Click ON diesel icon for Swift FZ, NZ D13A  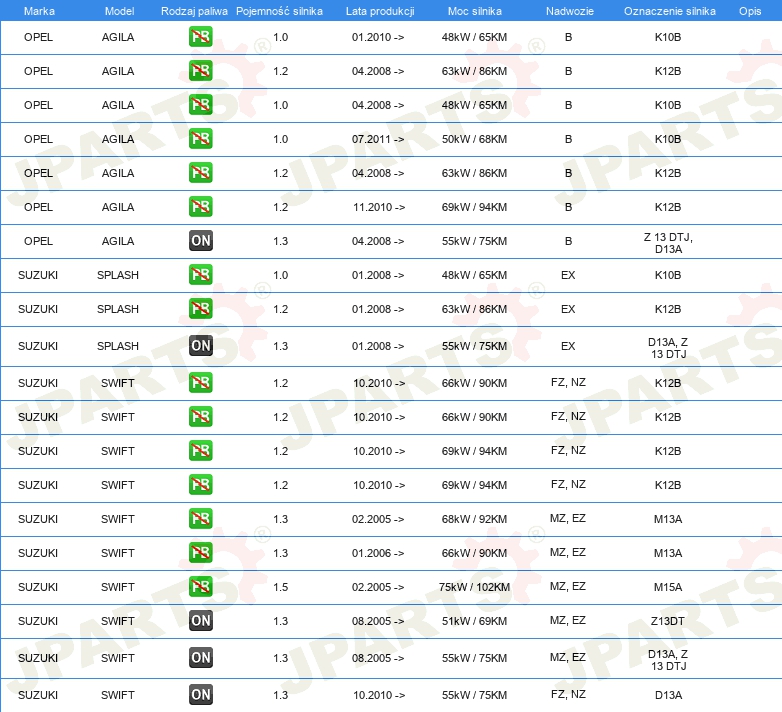pos(200,695)
